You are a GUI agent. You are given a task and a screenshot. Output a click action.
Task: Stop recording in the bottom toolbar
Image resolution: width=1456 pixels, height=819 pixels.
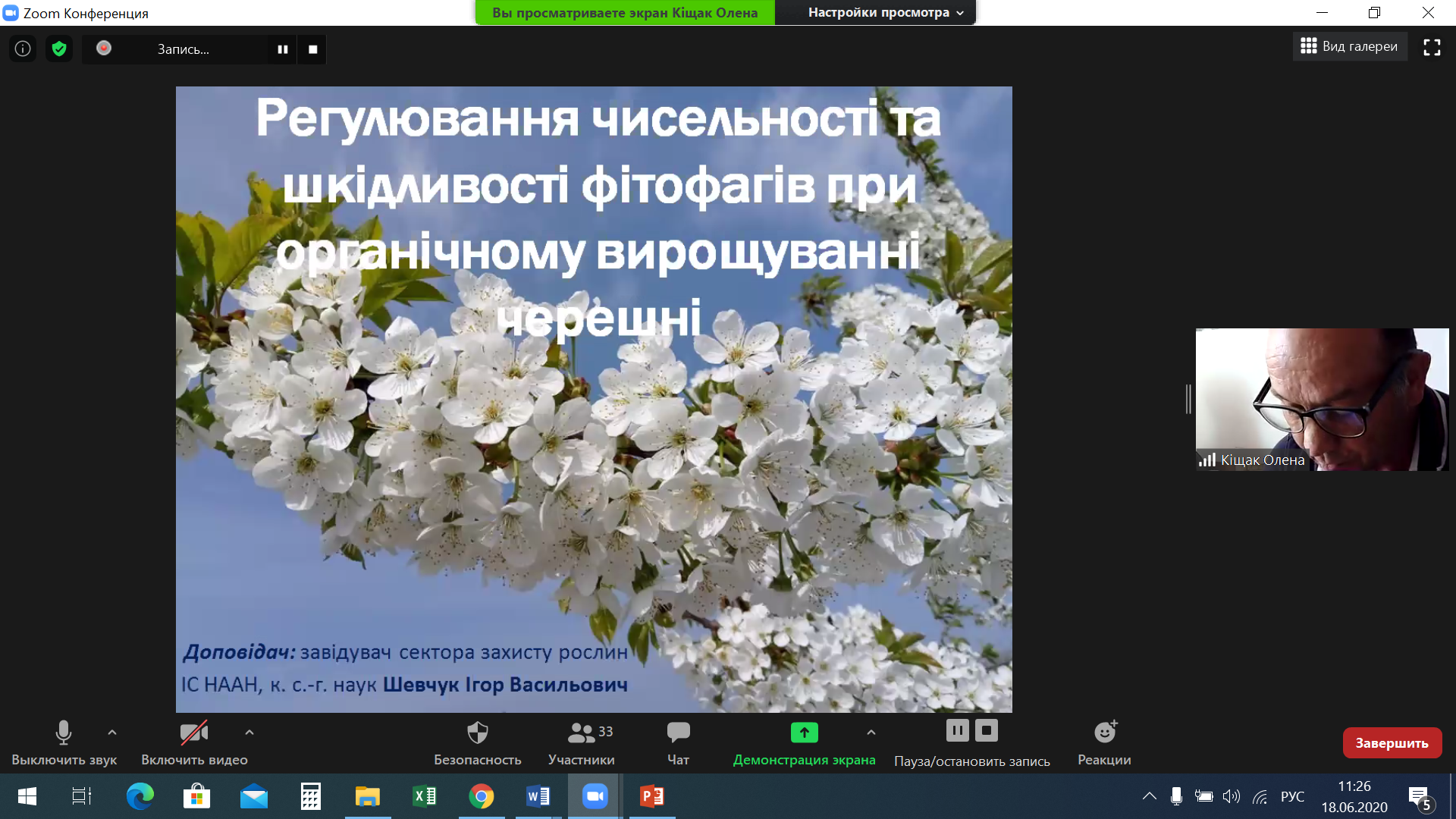[986, 730]
